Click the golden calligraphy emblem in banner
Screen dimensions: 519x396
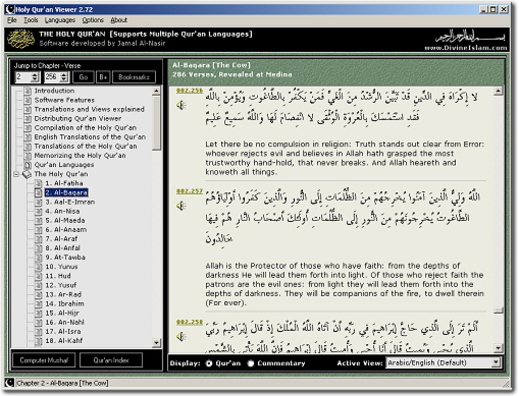click(x=21, y=39)
